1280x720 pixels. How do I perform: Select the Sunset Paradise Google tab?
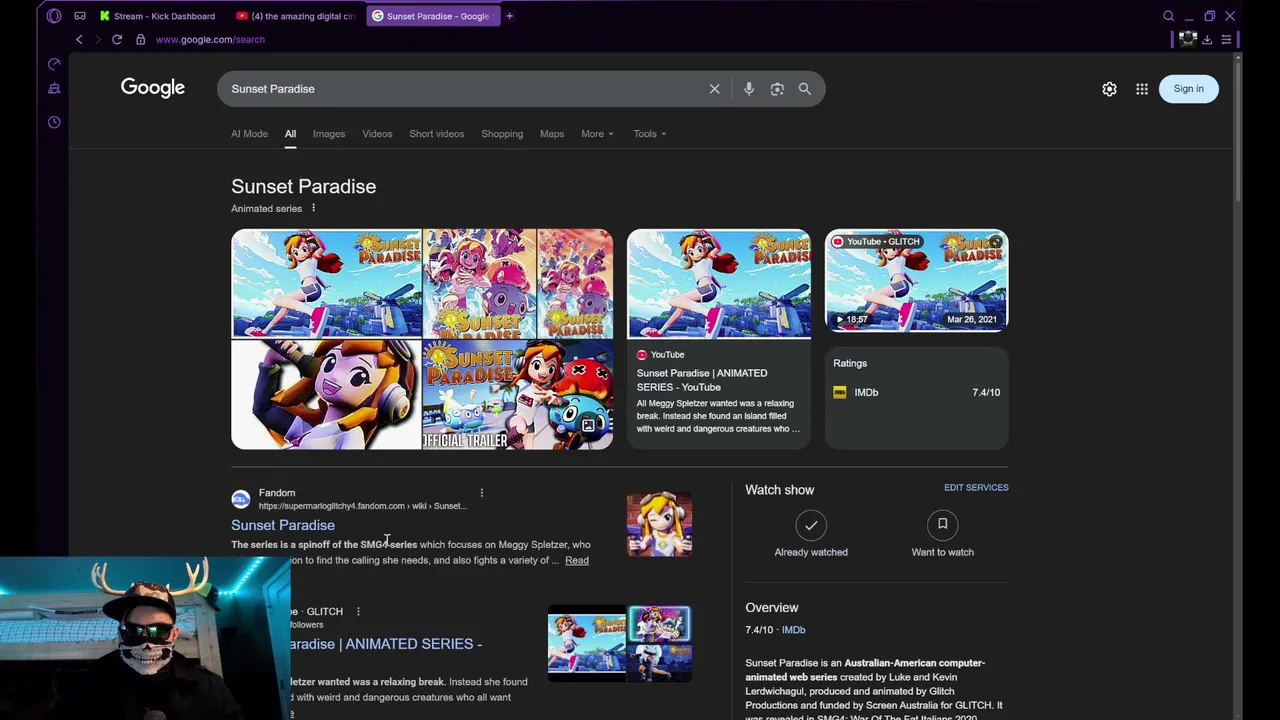[x=432, y=16]
